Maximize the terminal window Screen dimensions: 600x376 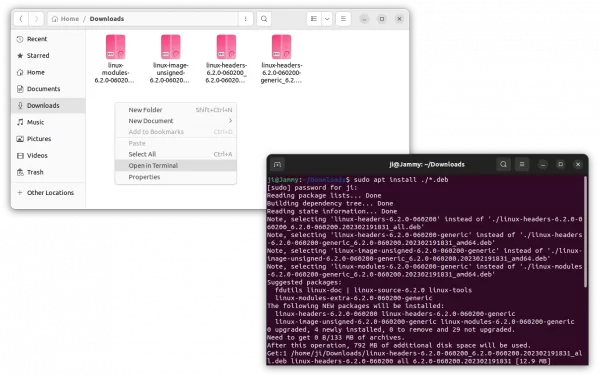pyautogui.click(x=560, y=164)
